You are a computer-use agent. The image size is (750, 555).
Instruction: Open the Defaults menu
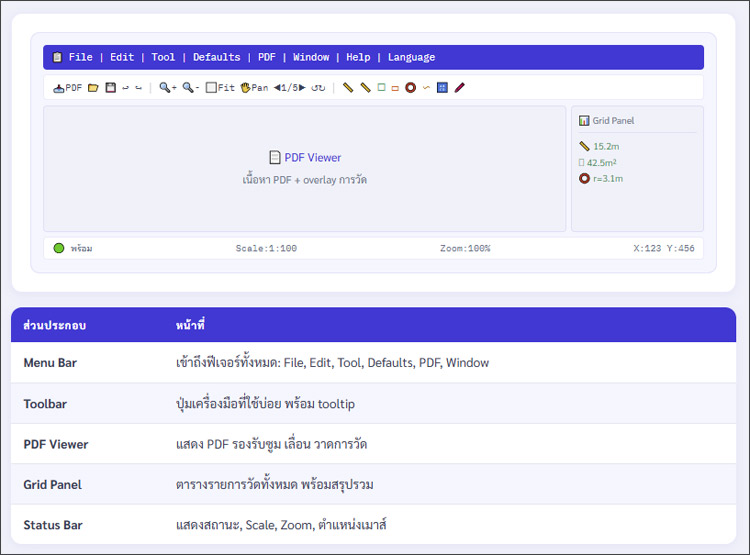click(216, 57)
